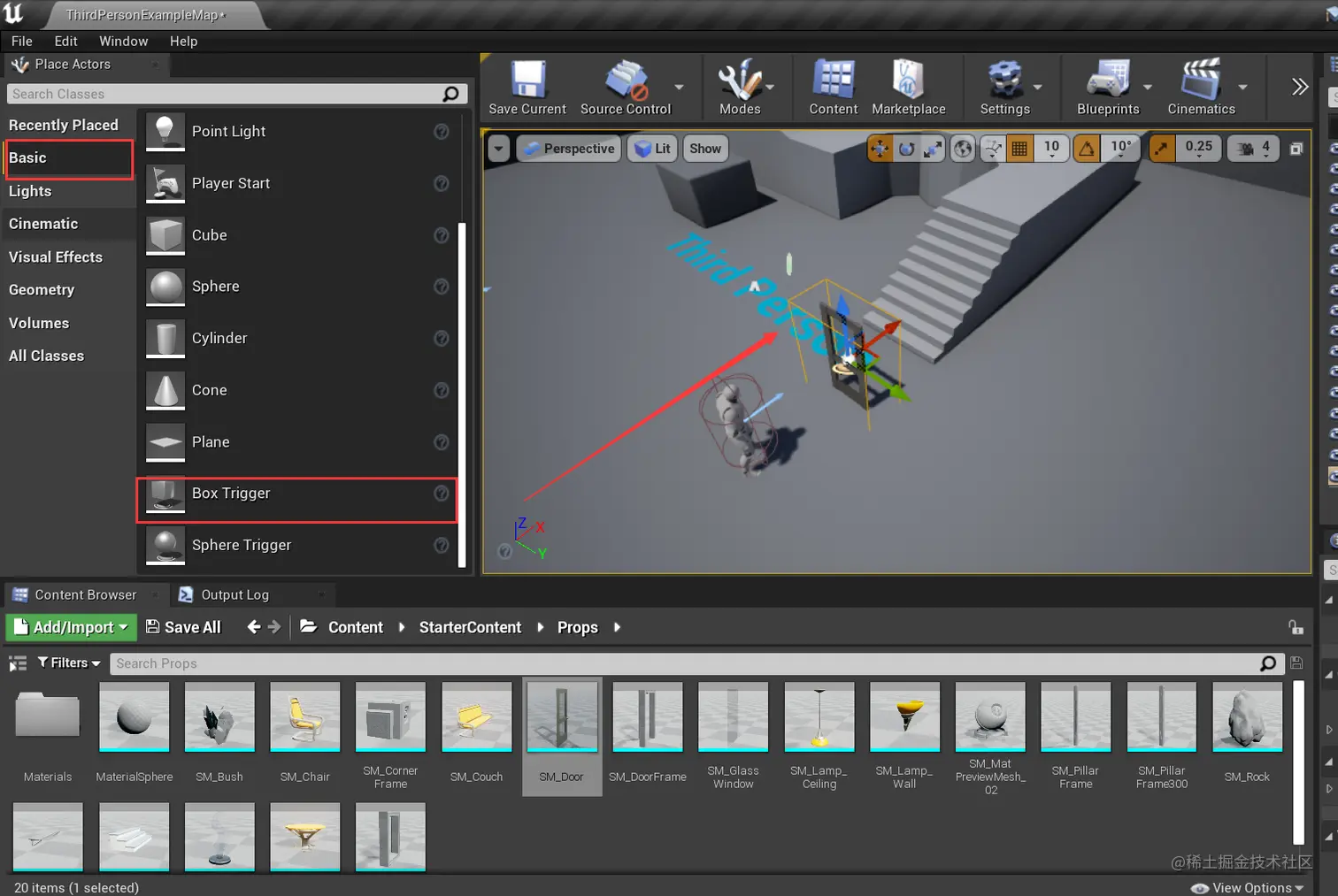
Task: Open the Source Control dropdown arrow
Action: click(680, 87)
